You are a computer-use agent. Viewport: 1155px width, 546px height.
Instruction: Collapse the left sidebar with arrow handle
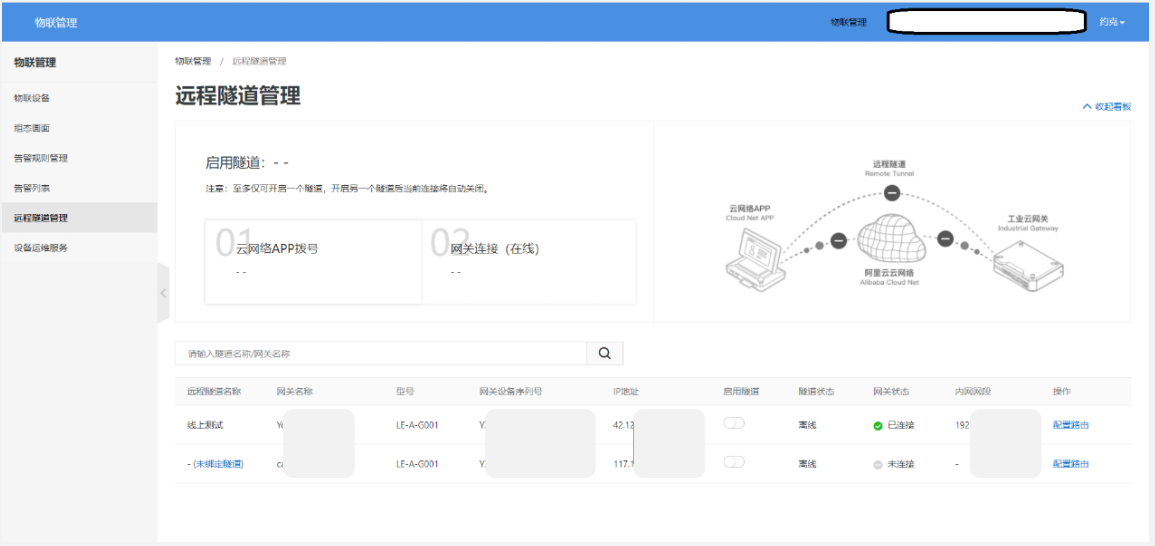pyautogui.click(x=163, y=293)
